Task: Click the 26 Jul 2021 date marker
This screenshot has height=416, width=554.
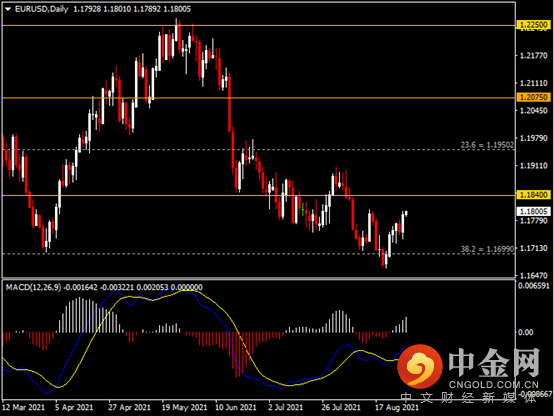Action: [x=341, y=408]
